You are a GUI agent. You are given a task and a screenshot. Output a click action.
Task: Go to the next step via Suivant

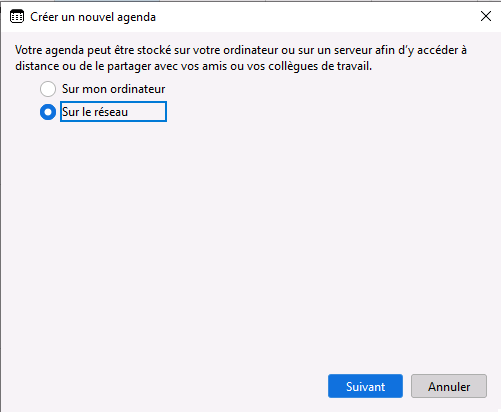click(365, 386)
